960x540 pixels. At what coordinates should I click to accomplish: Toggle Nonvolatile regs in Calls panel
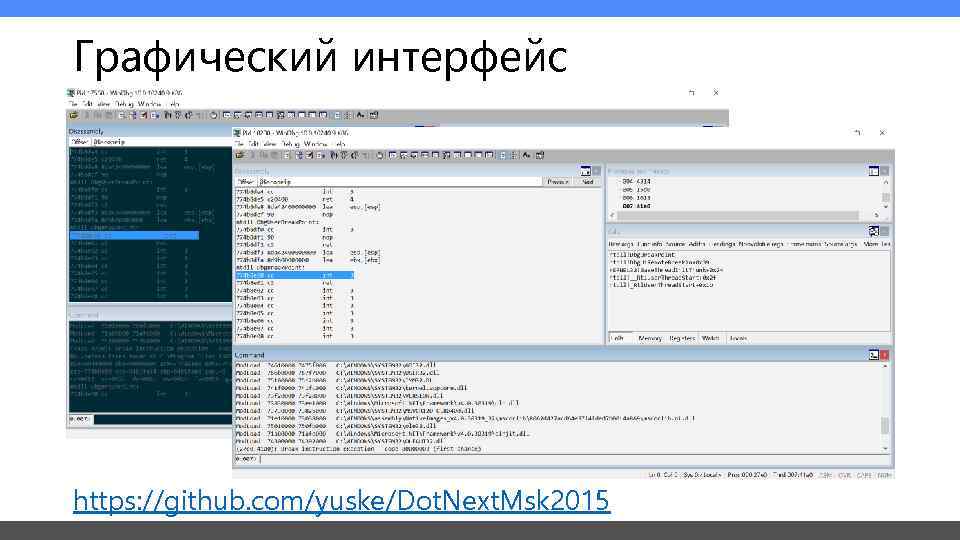pyautogui.click(x=761, y=244)
